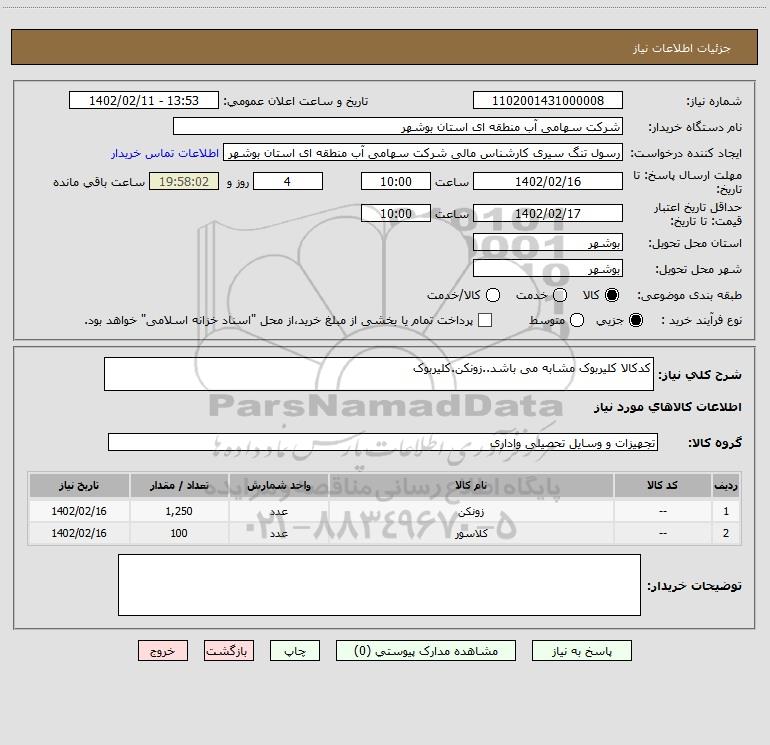Click the شرح کلی نیاز text area

(x=379, y=374)
